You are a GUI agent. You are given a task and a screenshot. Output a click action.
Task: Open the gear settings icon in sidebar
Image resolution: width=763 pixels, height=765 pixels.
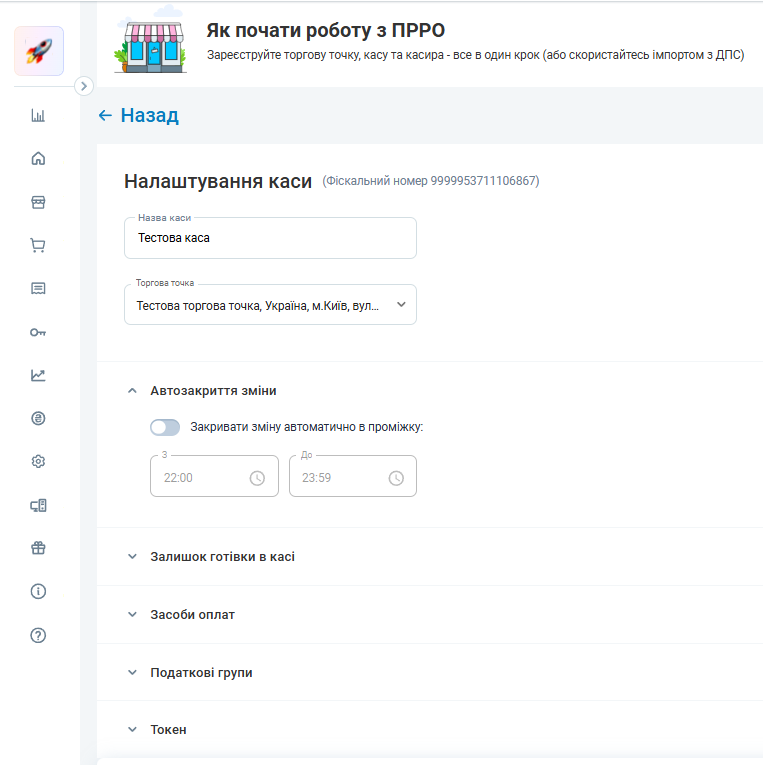38,462
